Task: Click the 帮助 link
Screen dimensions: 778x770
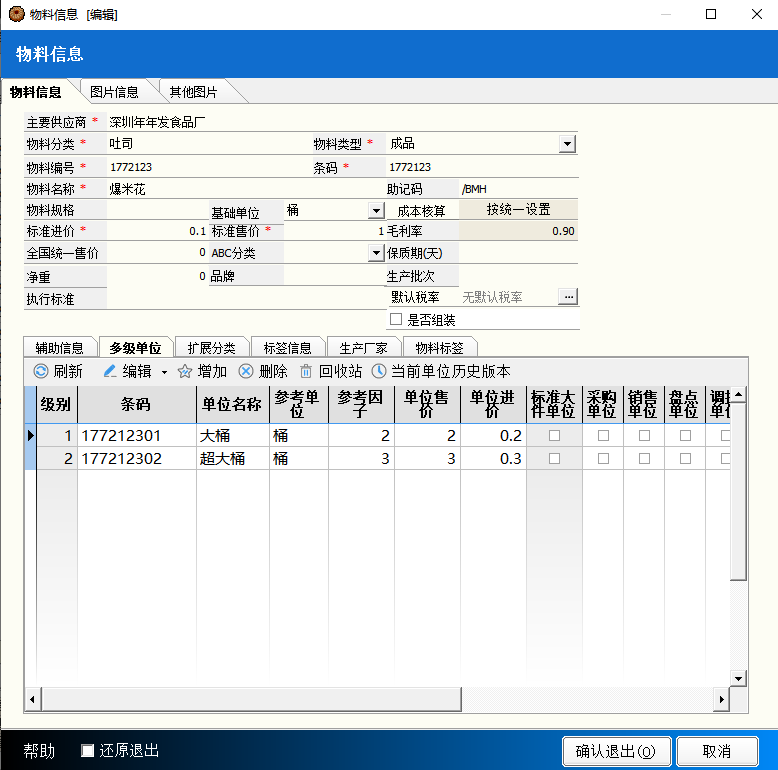Action: point(39,751)
